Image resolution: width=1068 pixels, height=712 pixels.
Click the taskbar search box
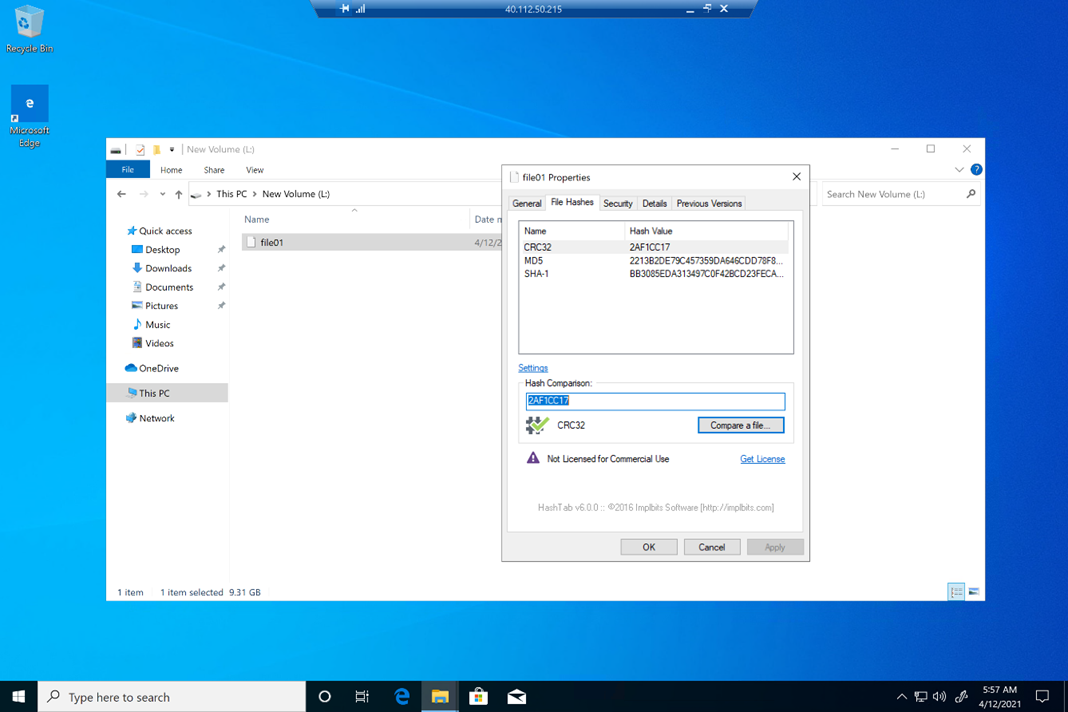tap(172, 696)
